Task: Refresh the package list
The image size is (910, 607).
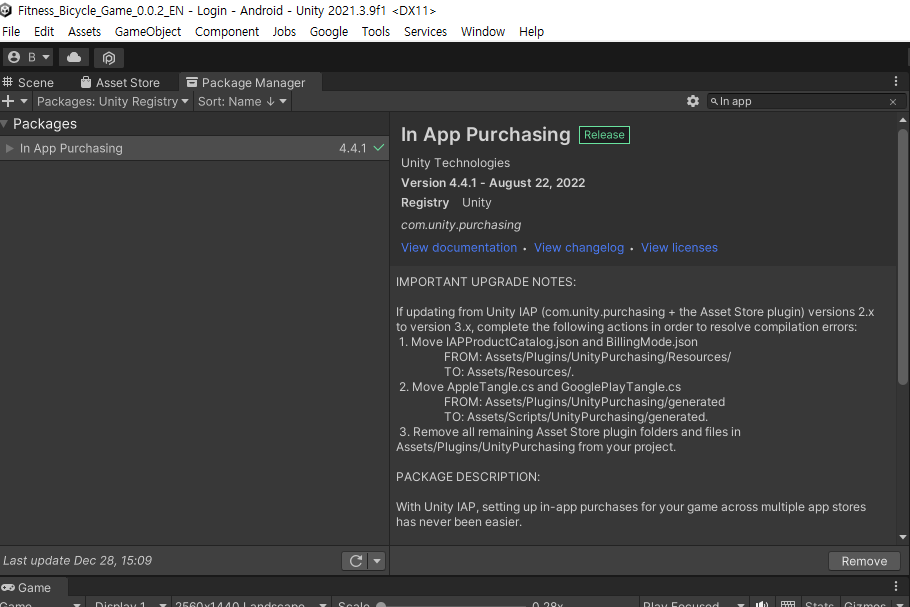Action: [x=355, y=561]
